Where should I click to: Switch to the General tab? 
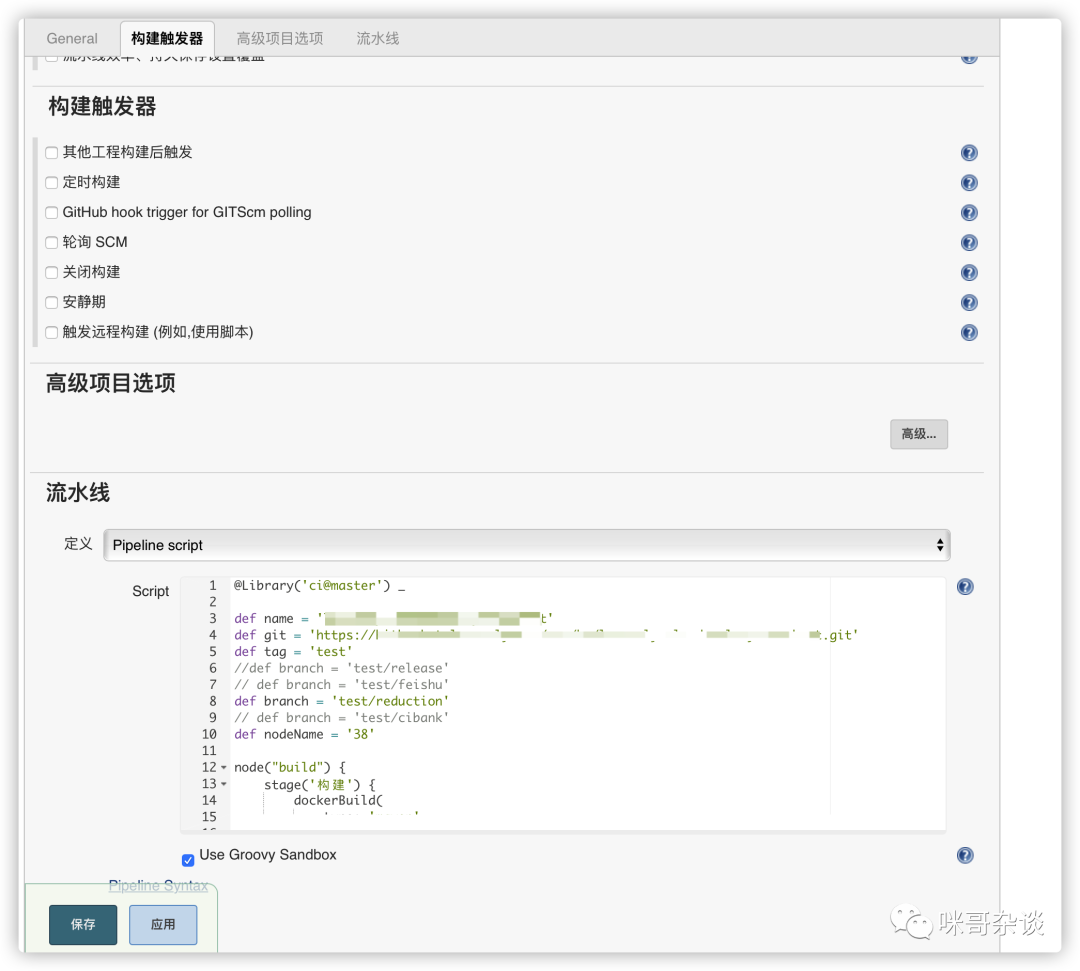click(x=72, y=39)
